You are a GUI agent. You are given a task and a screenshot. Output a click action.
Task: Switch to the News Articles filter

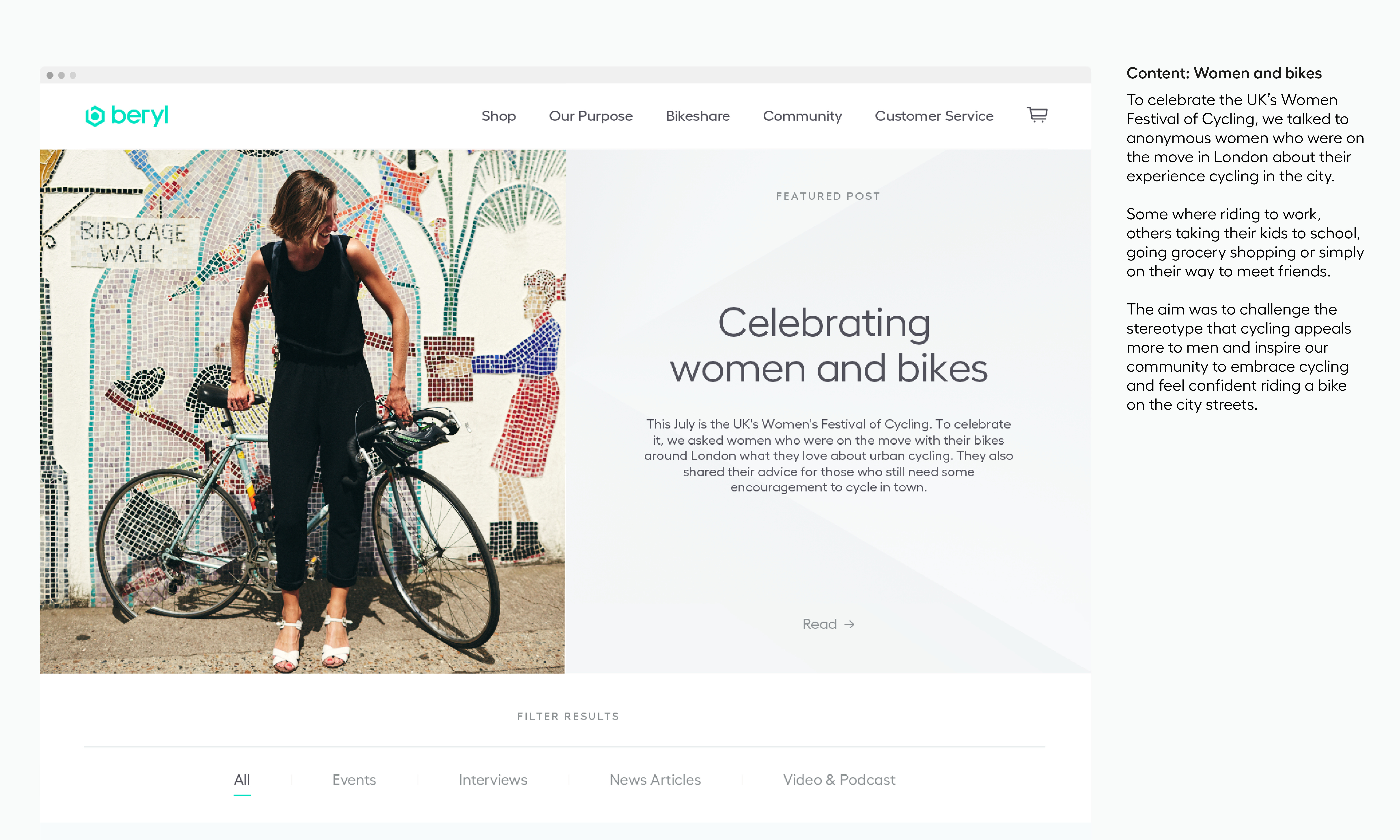tap(655, 780)
